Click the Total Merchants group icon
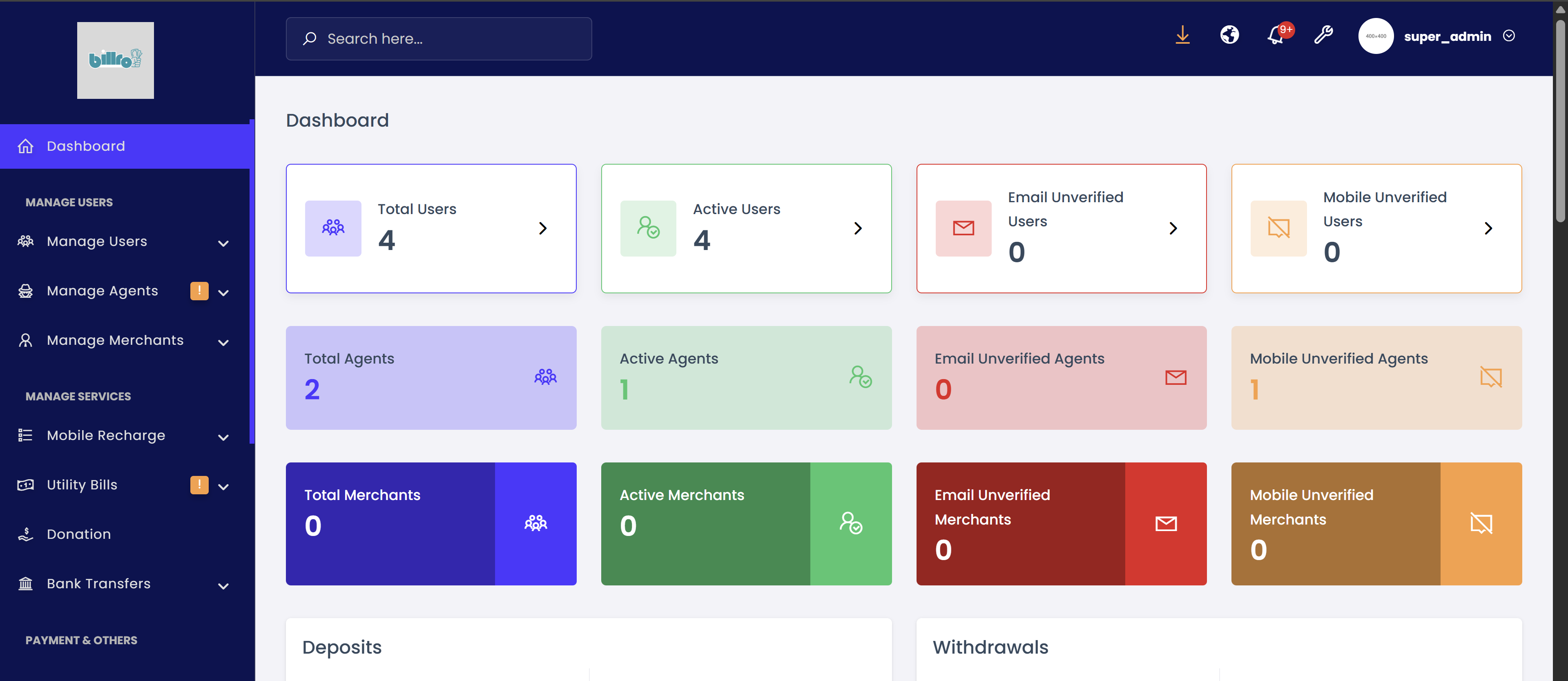 point(535,523)
